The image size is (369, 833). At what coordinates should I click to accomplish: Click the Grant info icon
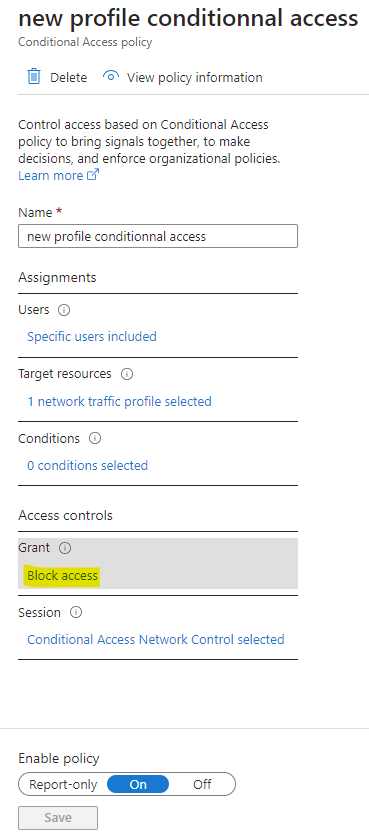(65, 548)
